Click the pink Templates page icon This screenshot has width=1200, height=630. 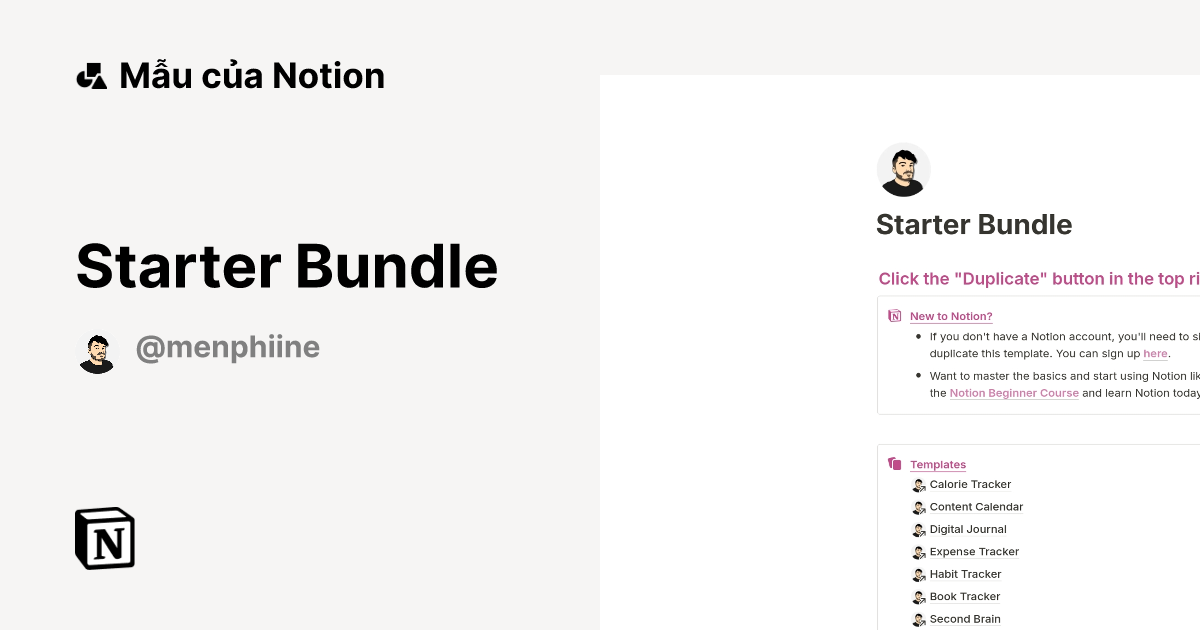point(894,462)
